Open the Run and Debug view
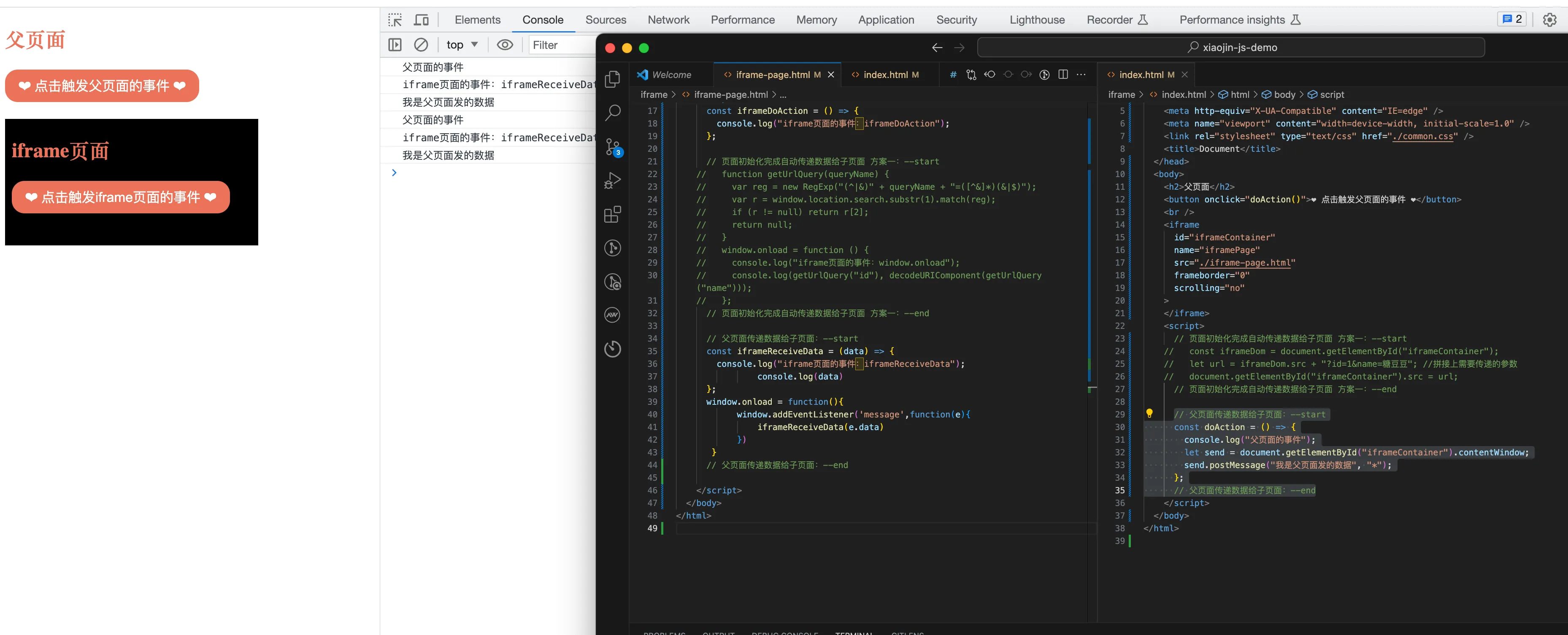Viewport: 1568px width, 635px height. click(x=612, y=180)
